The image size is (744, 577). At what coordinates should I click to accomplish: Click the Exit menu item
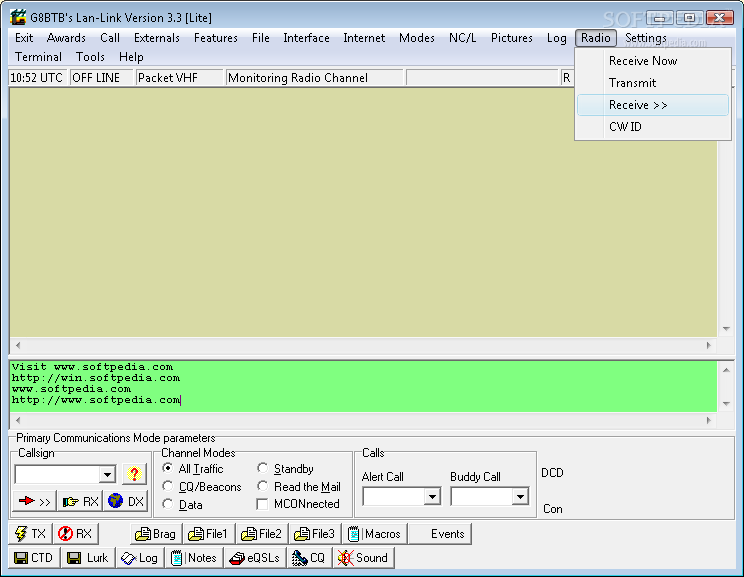coord(24,38)
